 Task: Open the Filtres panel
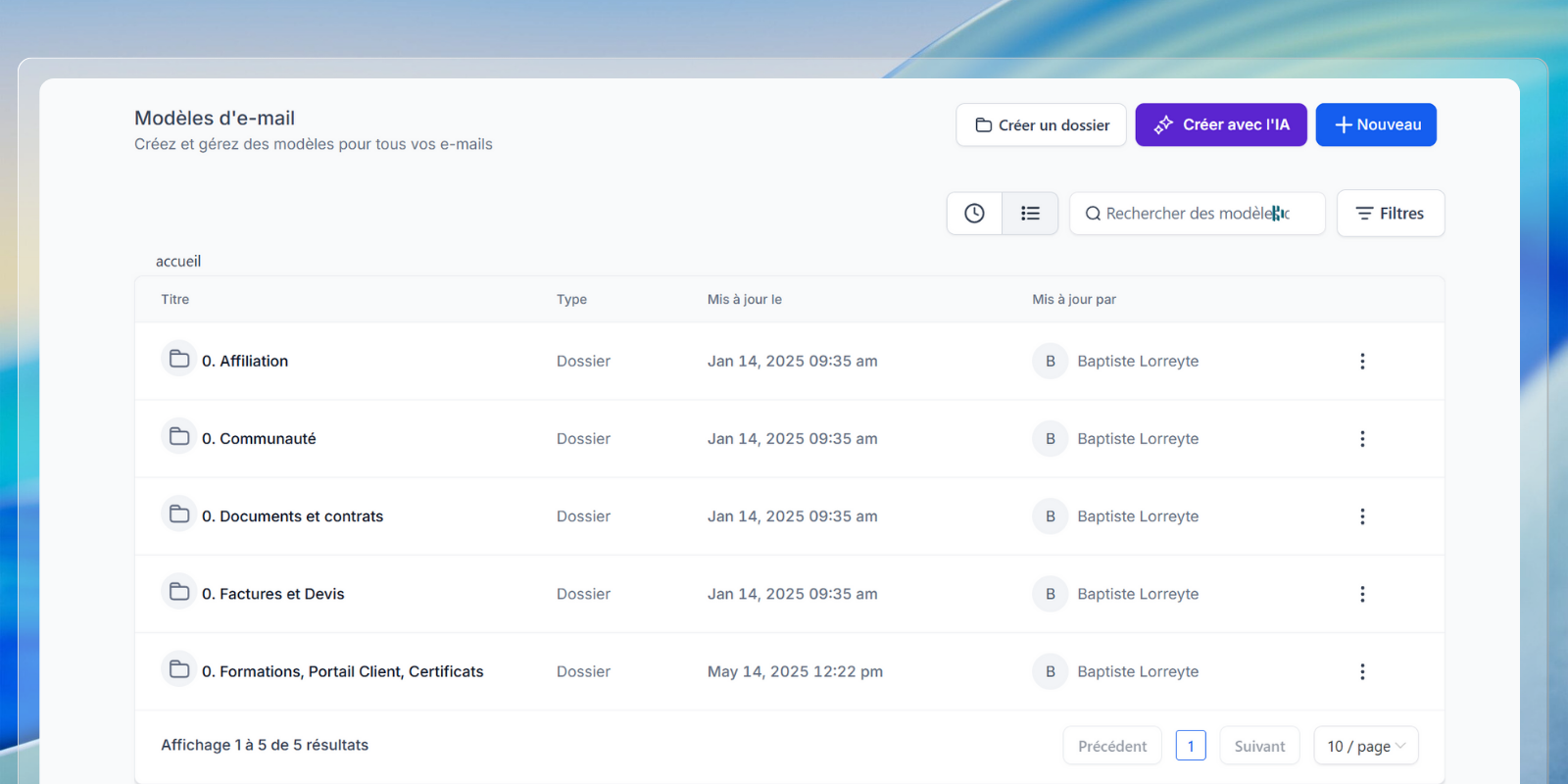click(x=1391, y=213)
